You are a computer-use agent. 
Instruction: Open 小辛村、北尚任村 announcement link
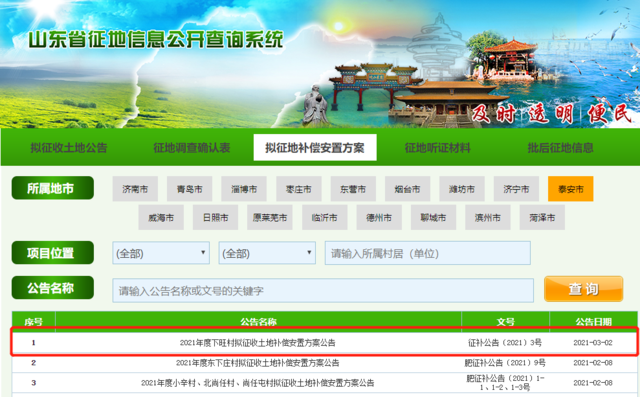pos(258,383)
